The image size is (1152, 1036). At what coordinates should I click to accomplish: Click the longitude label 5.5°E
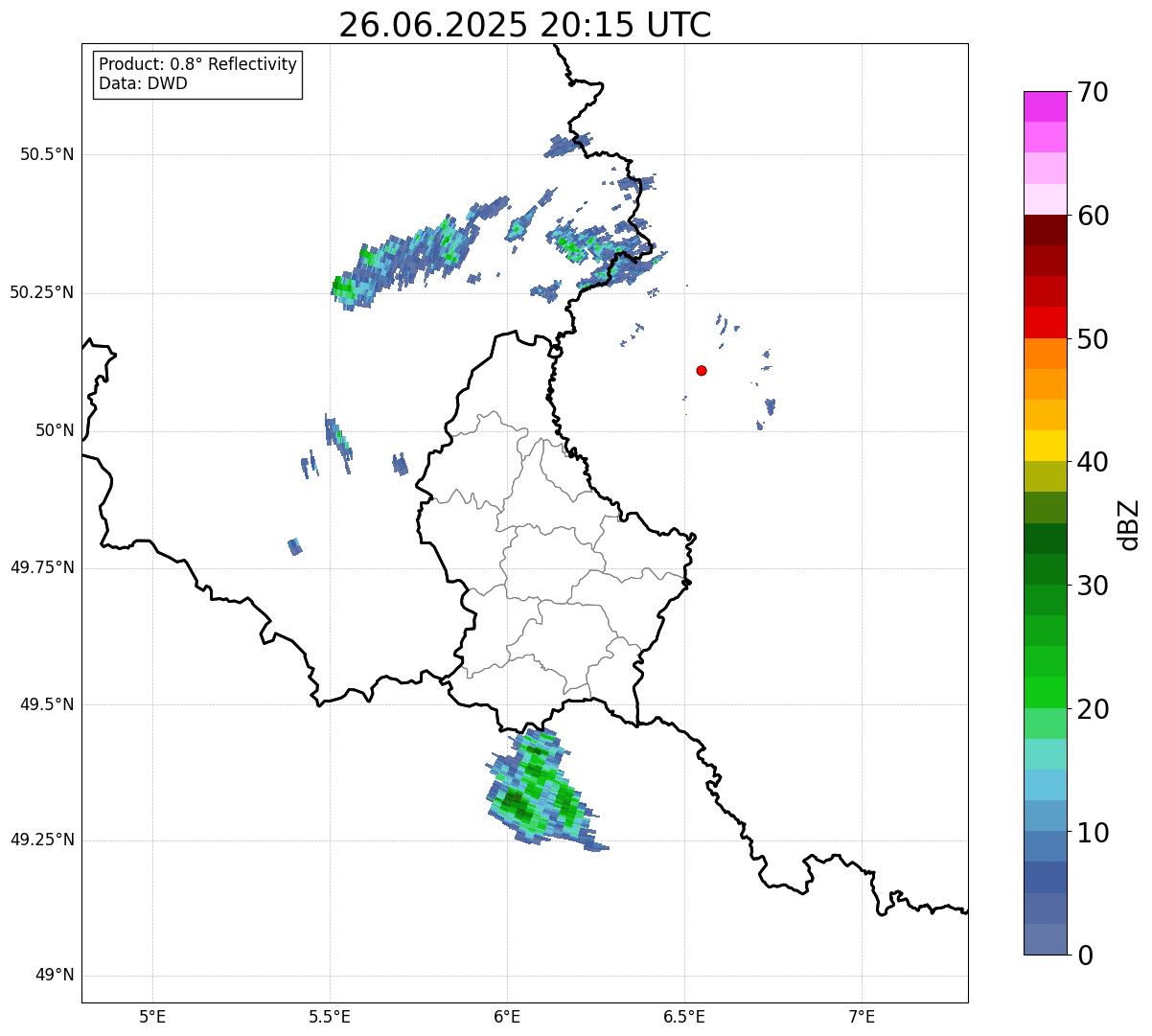pos(331,1016)
